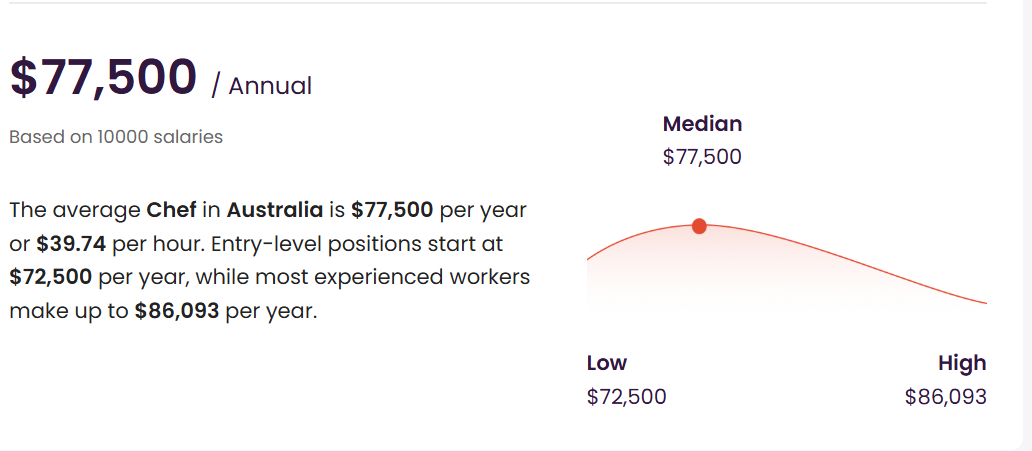Click the $86,093 value under High
Image resolution: width=1032 pixels, height=451 pixels.
945,397
